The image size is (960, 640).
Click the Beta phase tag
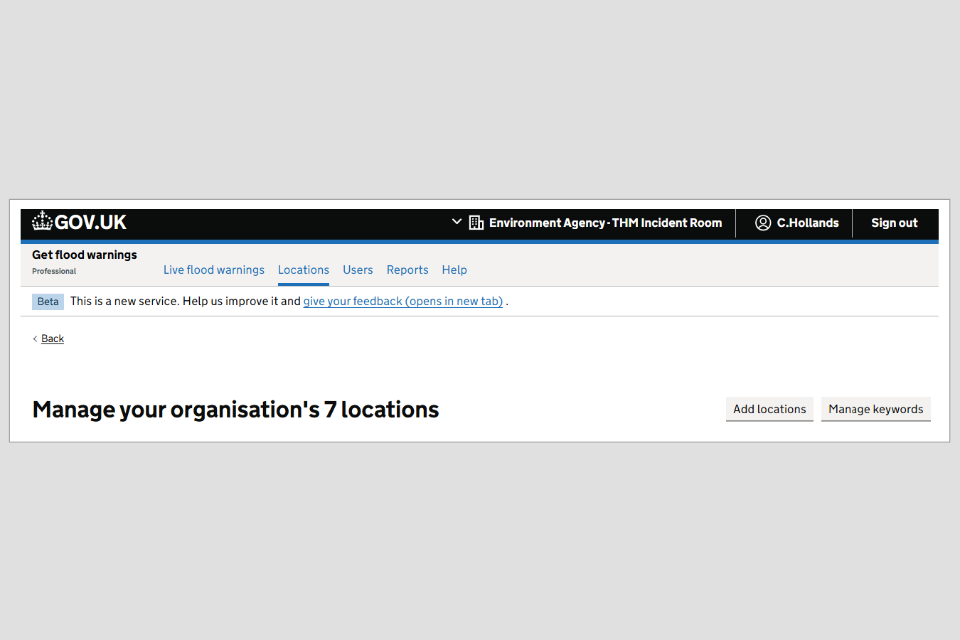(x=47, y=301)
